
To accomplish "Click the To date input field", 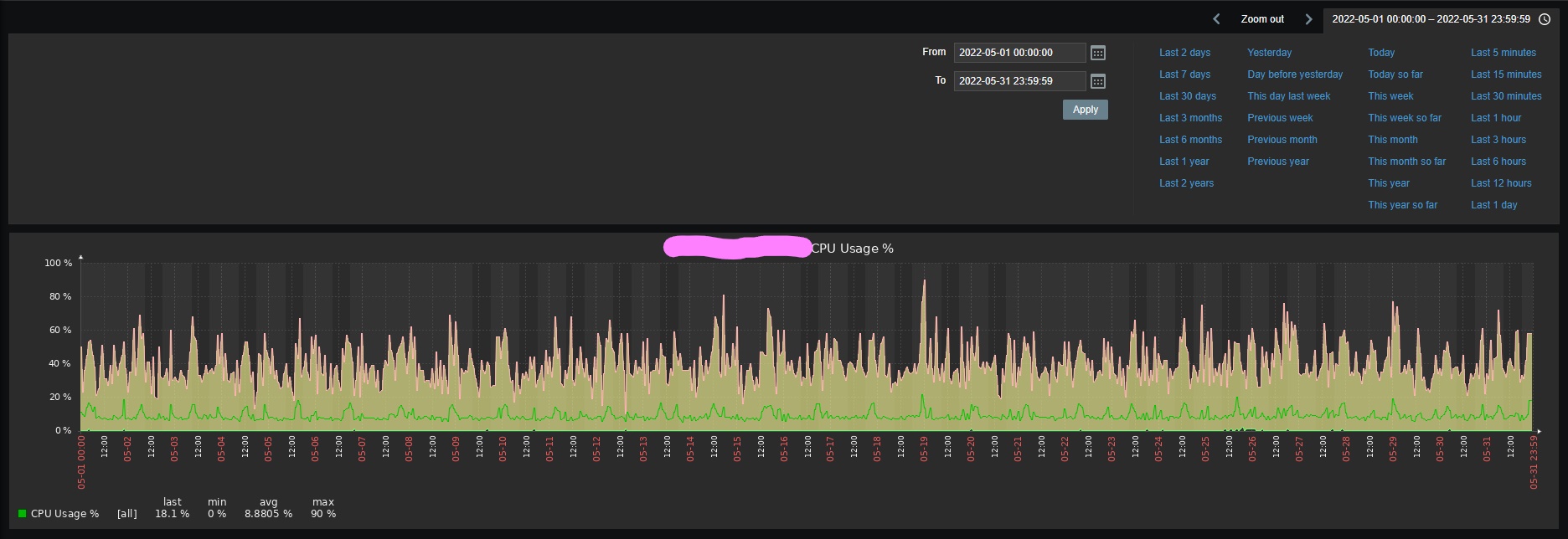I will point(1019,81).
